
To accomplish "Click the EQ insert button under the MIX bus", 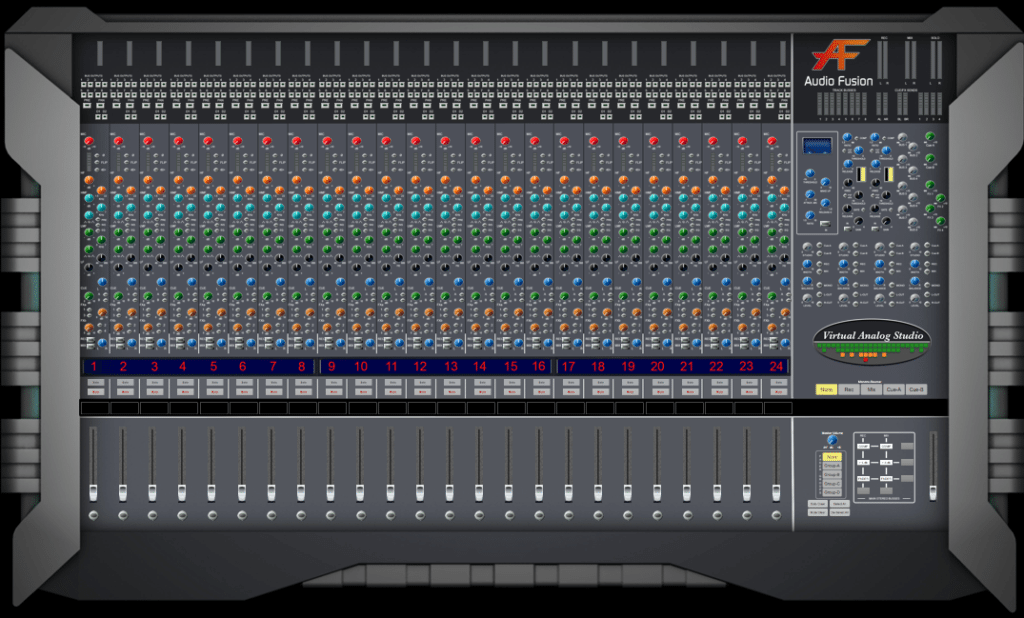I will pos(887,463).
